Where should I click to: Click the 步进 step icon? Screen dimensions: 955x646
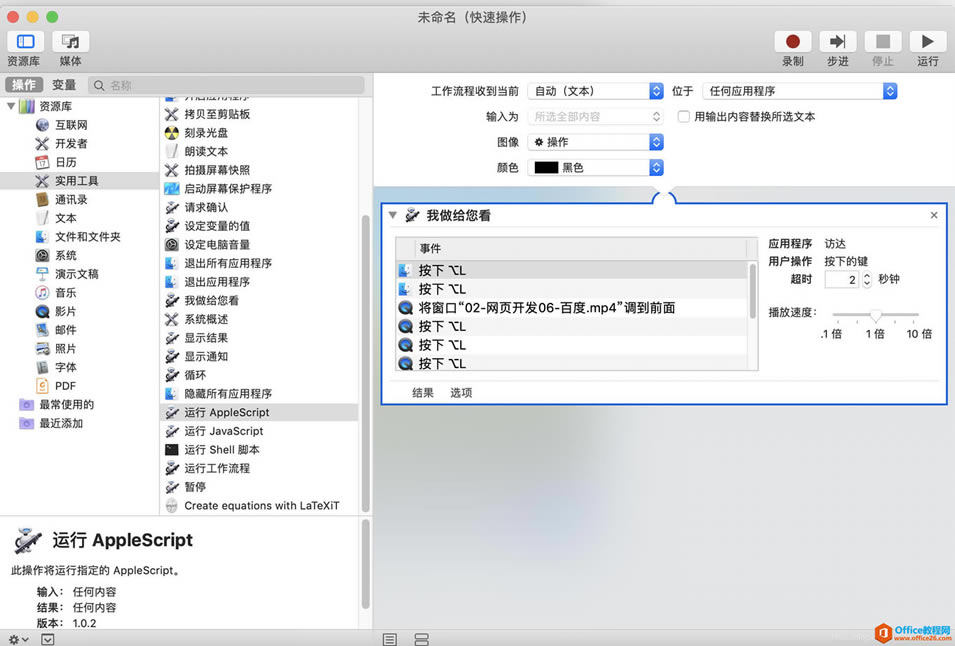pyautogui.click(x=837, y=41)
